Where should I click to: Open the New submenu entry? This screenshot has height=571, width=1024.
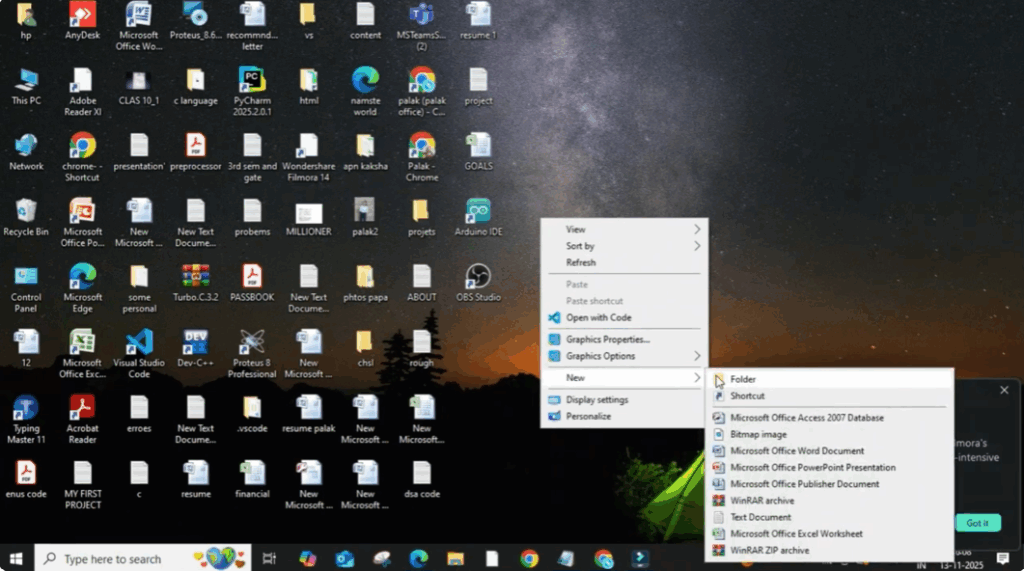coord(624,378)
